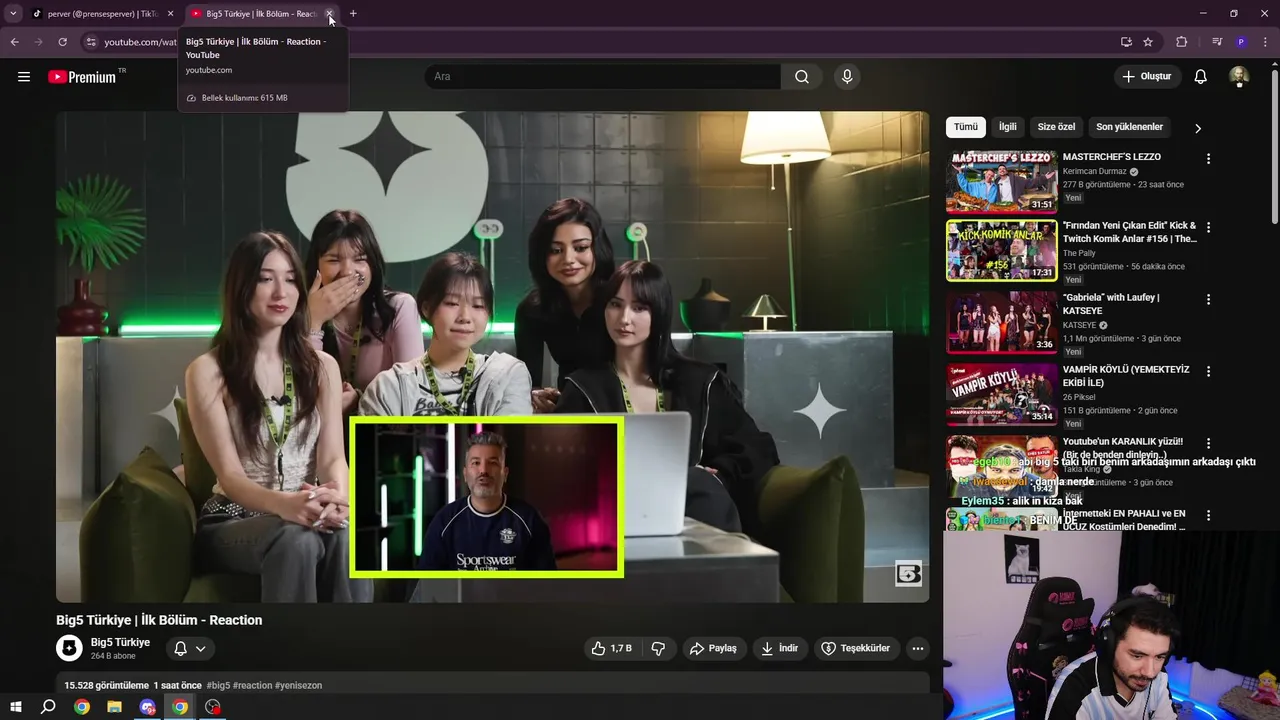Open the YouTube hamburger guide menu
1280x720 pixels.
(x=24, y=77)
